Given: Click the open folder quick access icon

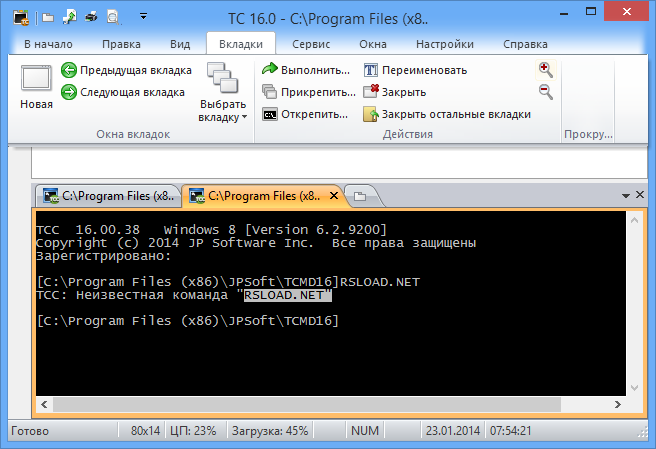Looking at the screenshot, I should click(48, 18).
